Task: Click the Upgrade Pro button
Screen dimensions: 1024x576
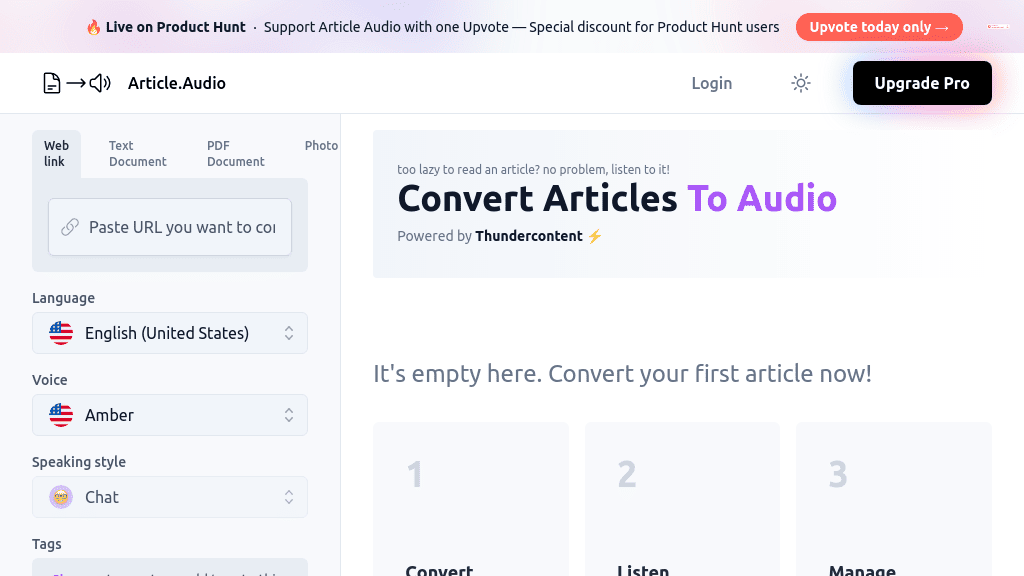Action: coord(922,83)
